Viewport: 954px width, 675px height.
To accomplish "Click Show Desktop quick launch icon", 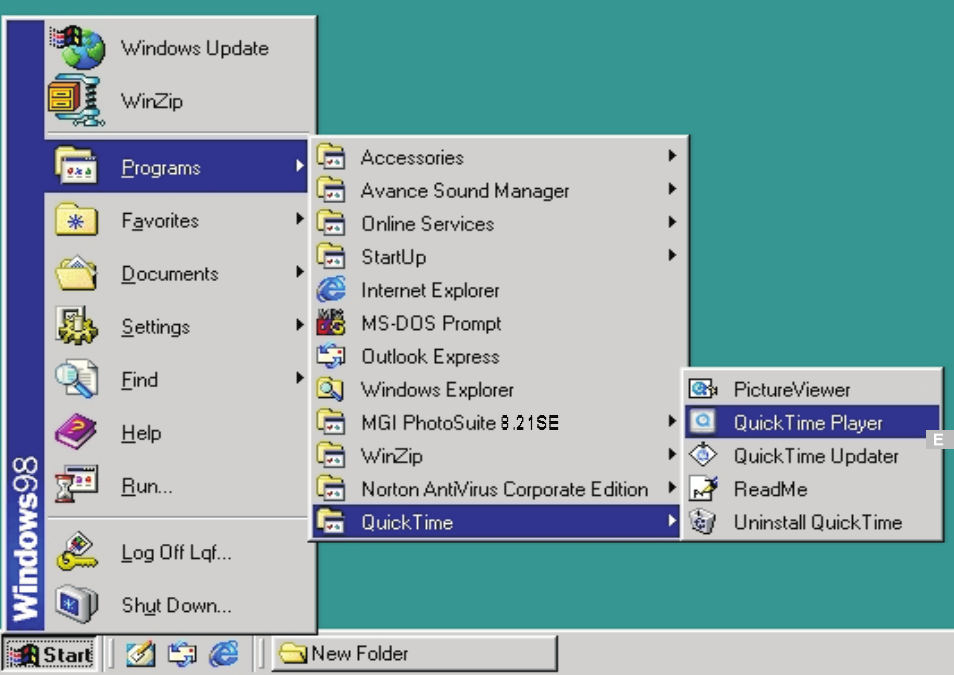I will (141, 654).
